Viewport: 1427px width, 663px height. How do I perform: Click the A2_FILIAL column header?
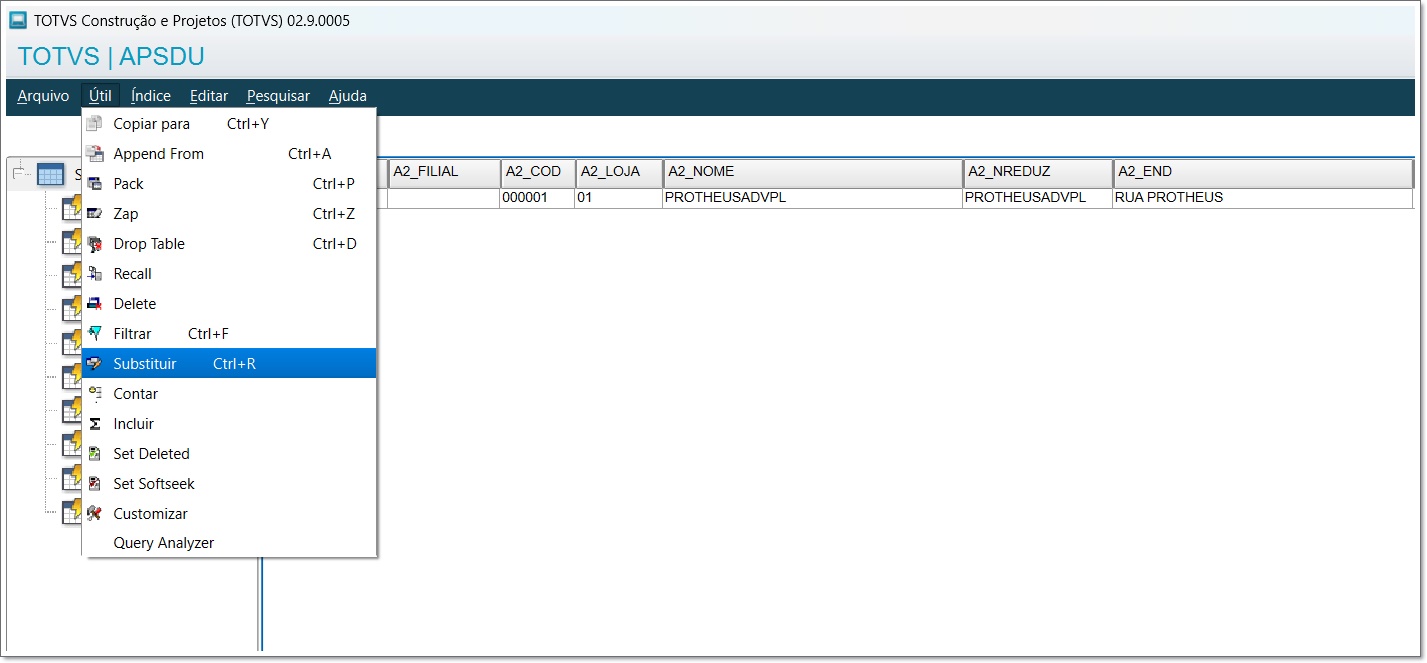(444, 173)
